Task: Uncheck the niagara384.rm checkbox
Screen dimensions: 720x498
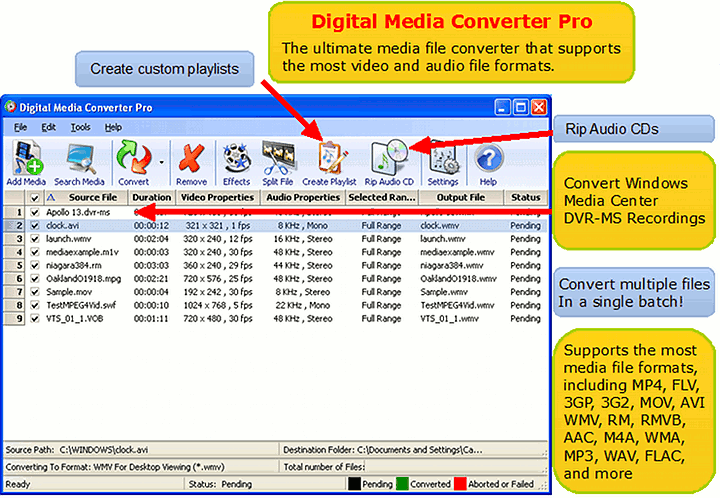Action: [x=34, y=265]
